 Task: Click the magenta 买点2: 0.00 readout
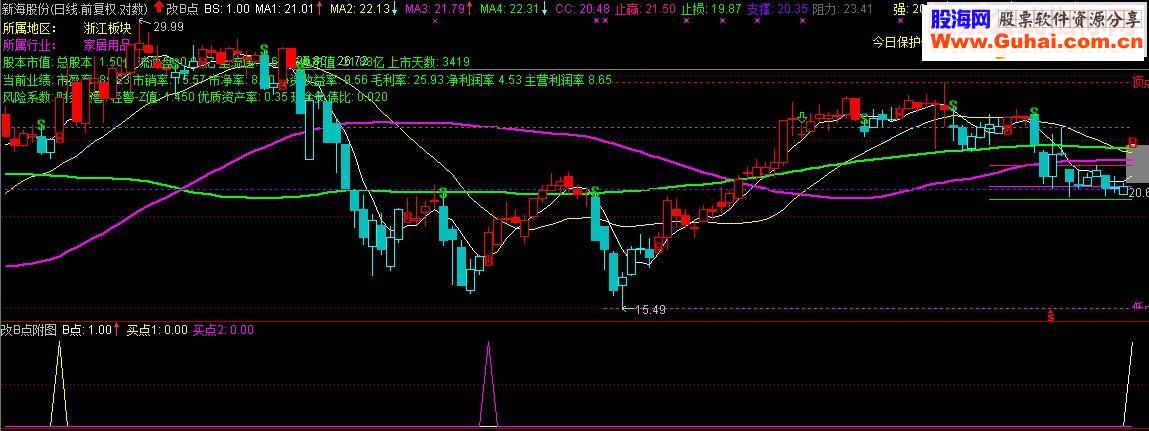click(x=223, y=330)
